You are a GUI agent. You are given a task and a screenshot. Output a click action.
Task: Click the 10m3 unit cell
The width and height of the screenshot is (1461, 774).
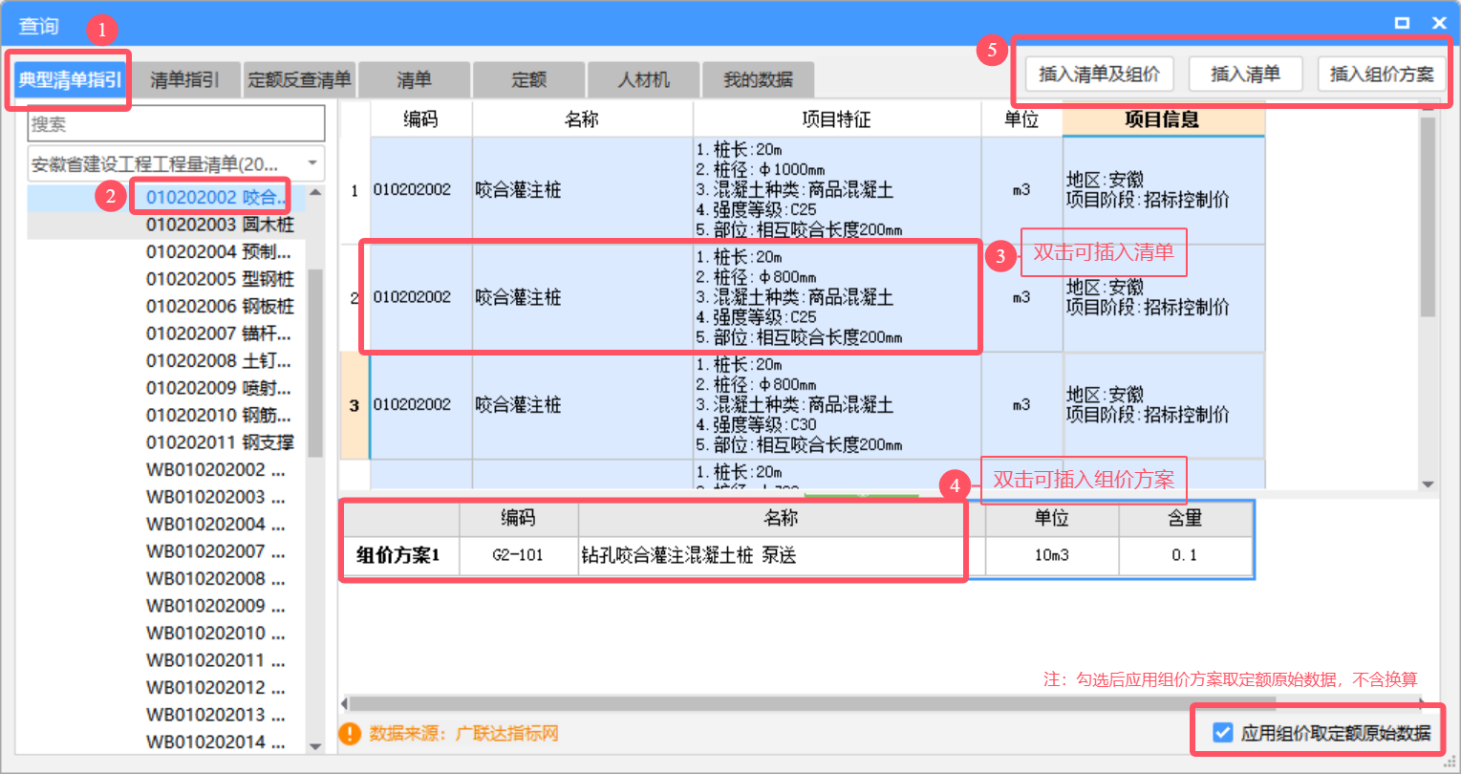pyautogui.click(x=1051, y=555)
